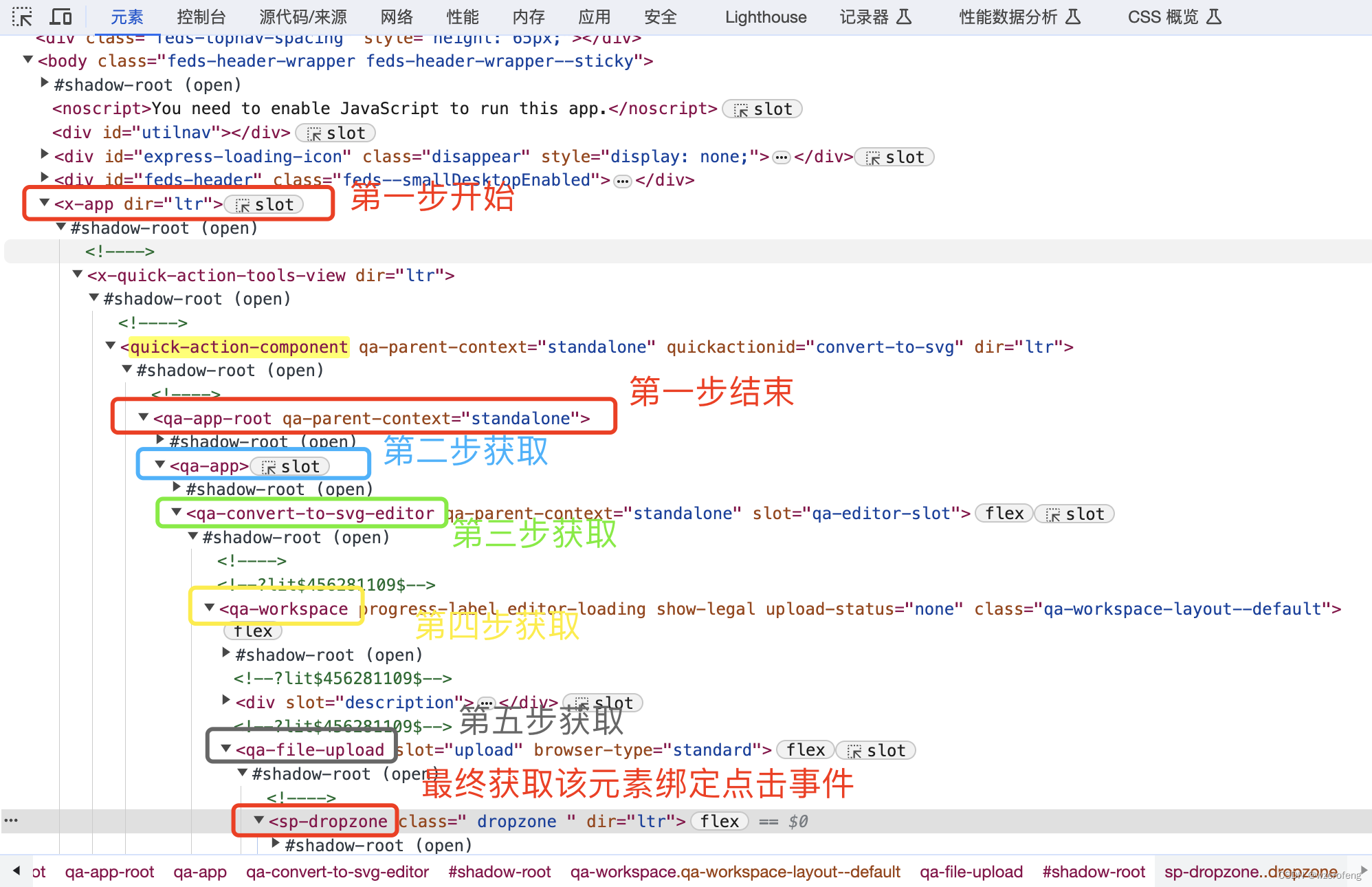Screen dimensions: 1372x887
Task: Expand the express-loading-icon div
Action: 45,155
